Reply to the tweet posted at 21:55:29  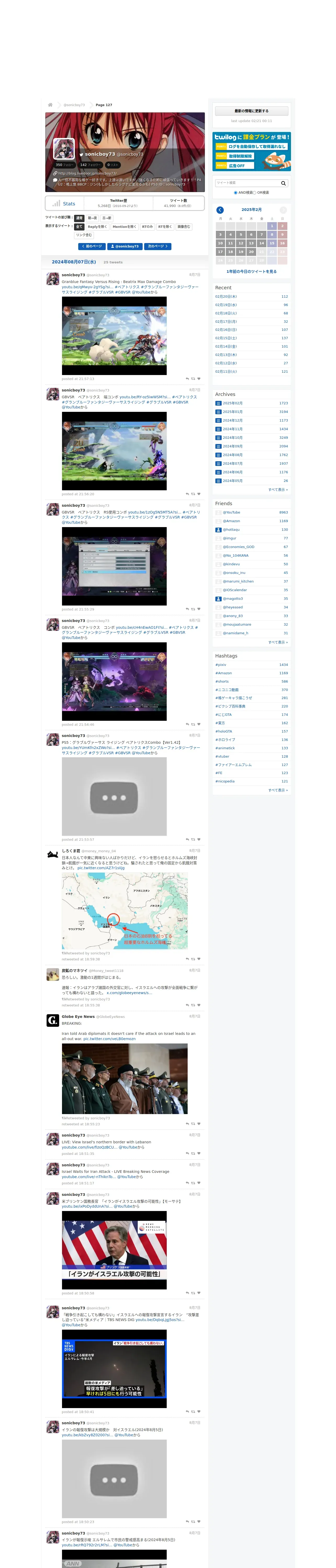[187, 609]
